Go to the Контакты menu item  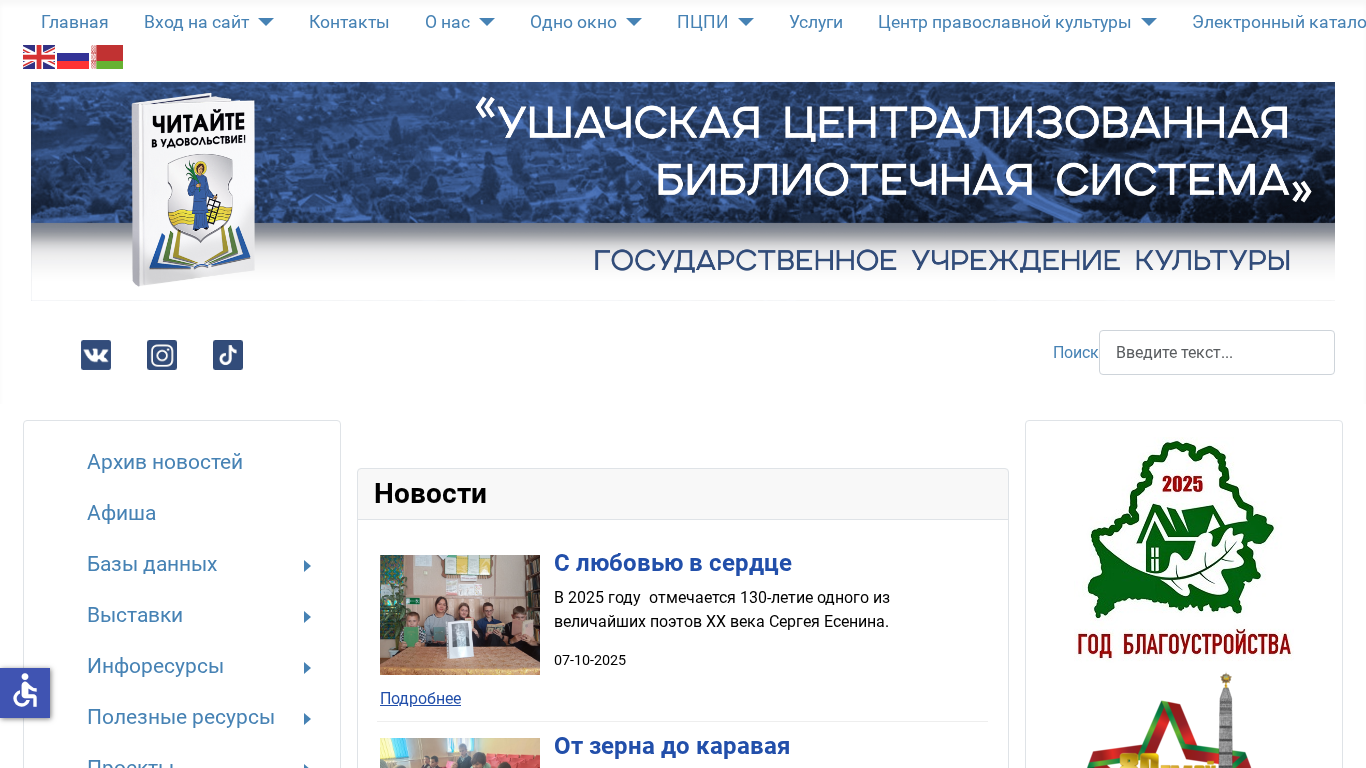pyautogui.click(x=349, y=22)
